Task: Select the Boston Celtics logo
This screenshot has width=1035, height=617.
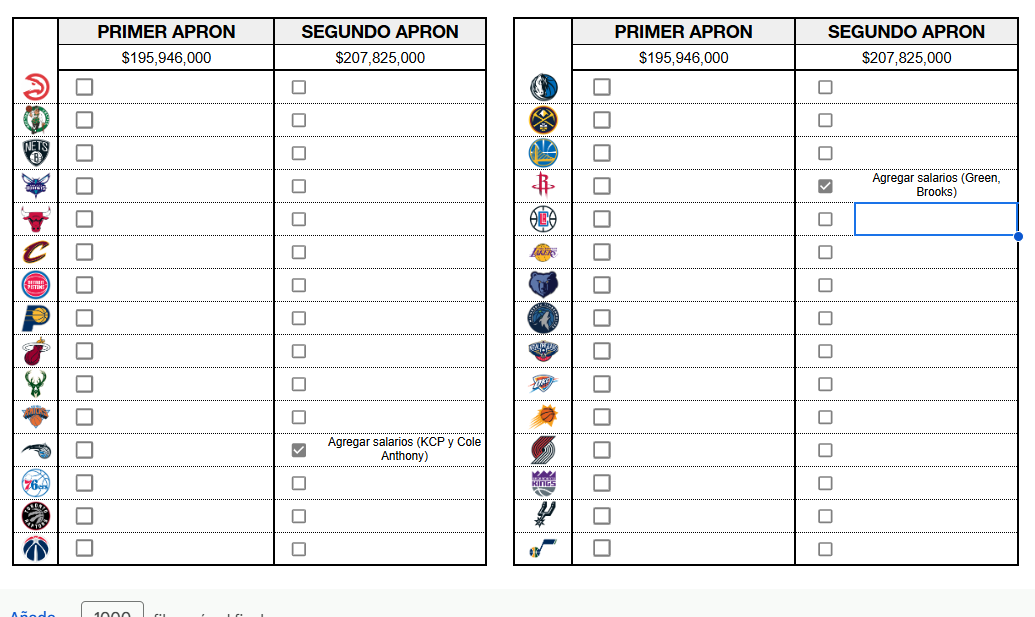Action: 36,120
